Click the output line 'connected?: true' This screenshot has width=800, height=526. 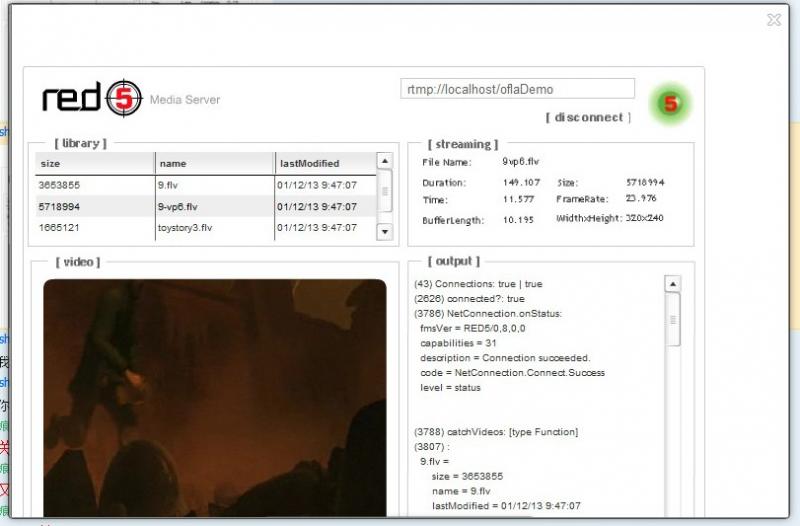click(469, 298)
